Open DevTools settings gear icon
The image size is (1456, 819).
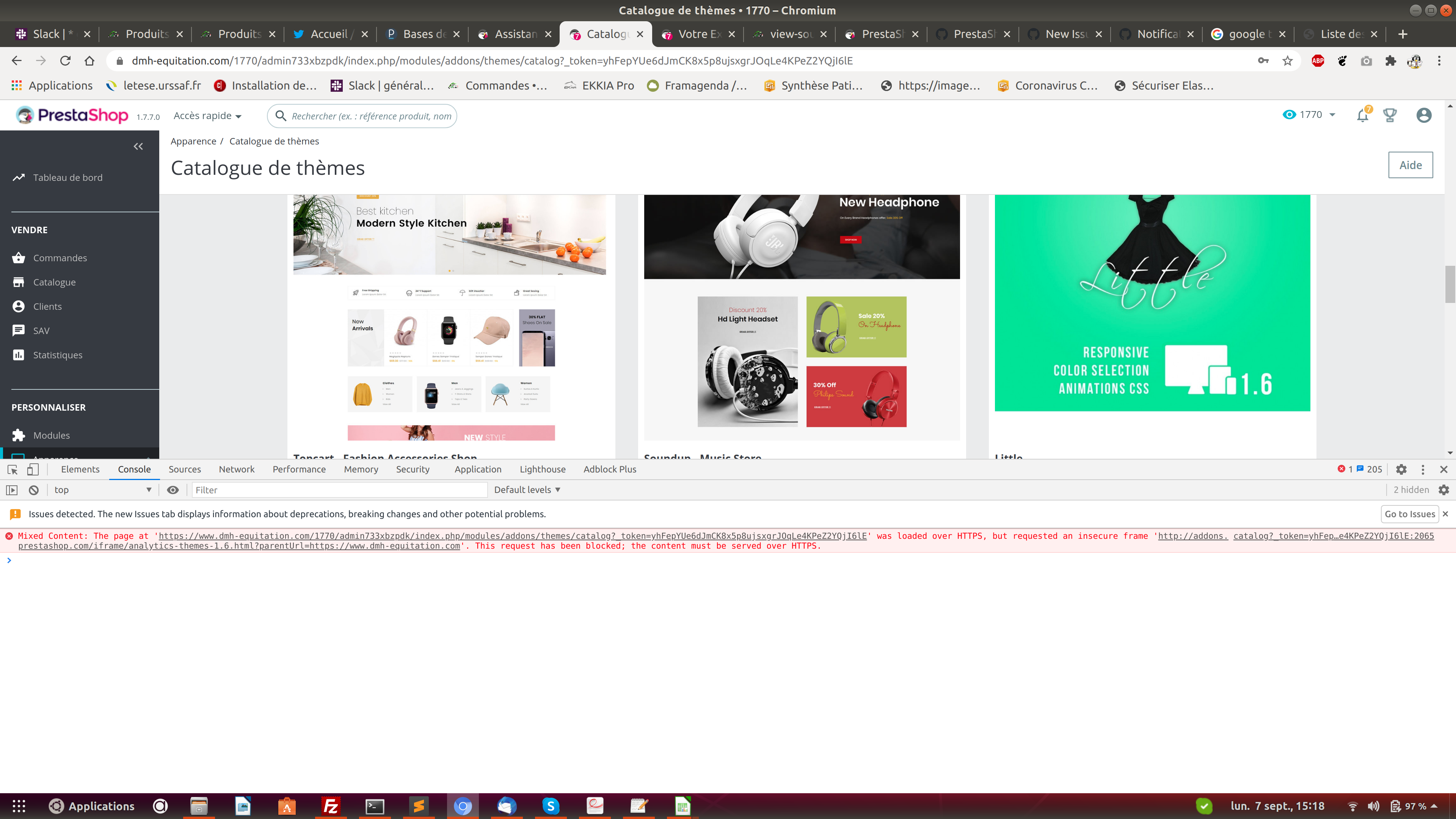[x=1401, y=469]
